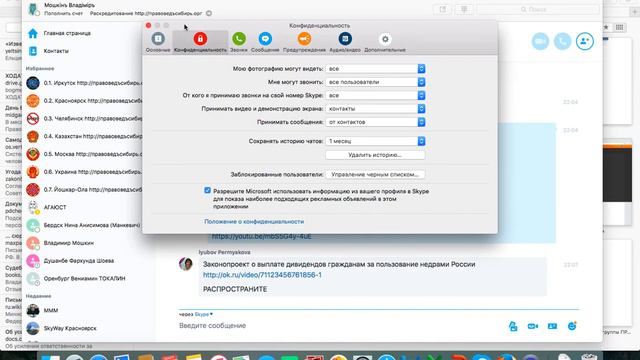640x360 pixels.
Task: Open 'Бердск Нина Анисимова' contact
Action: click(84, 225)
